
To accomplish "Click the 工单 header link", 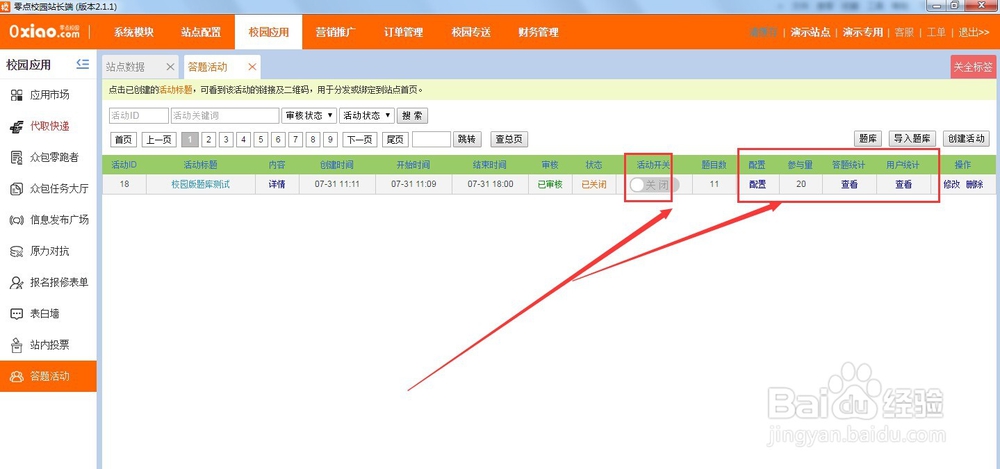I will click(936, 32).
